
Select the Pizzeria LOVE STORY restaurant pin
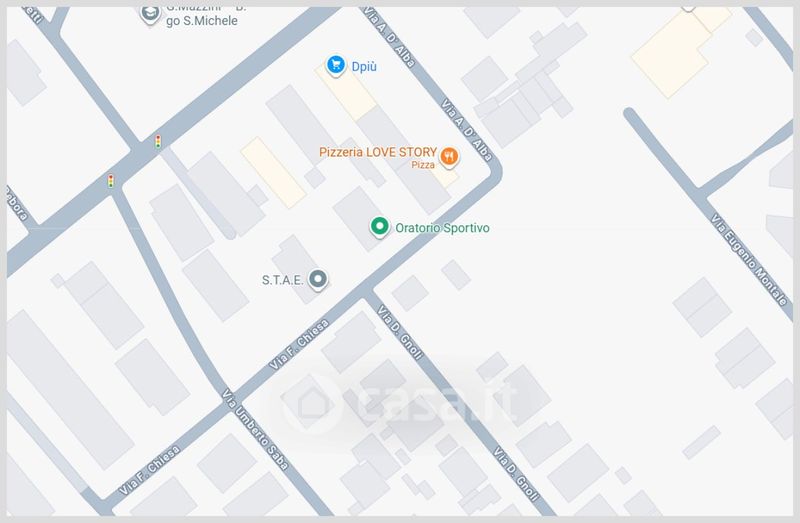pyautogui.click(x=449, y=157)
